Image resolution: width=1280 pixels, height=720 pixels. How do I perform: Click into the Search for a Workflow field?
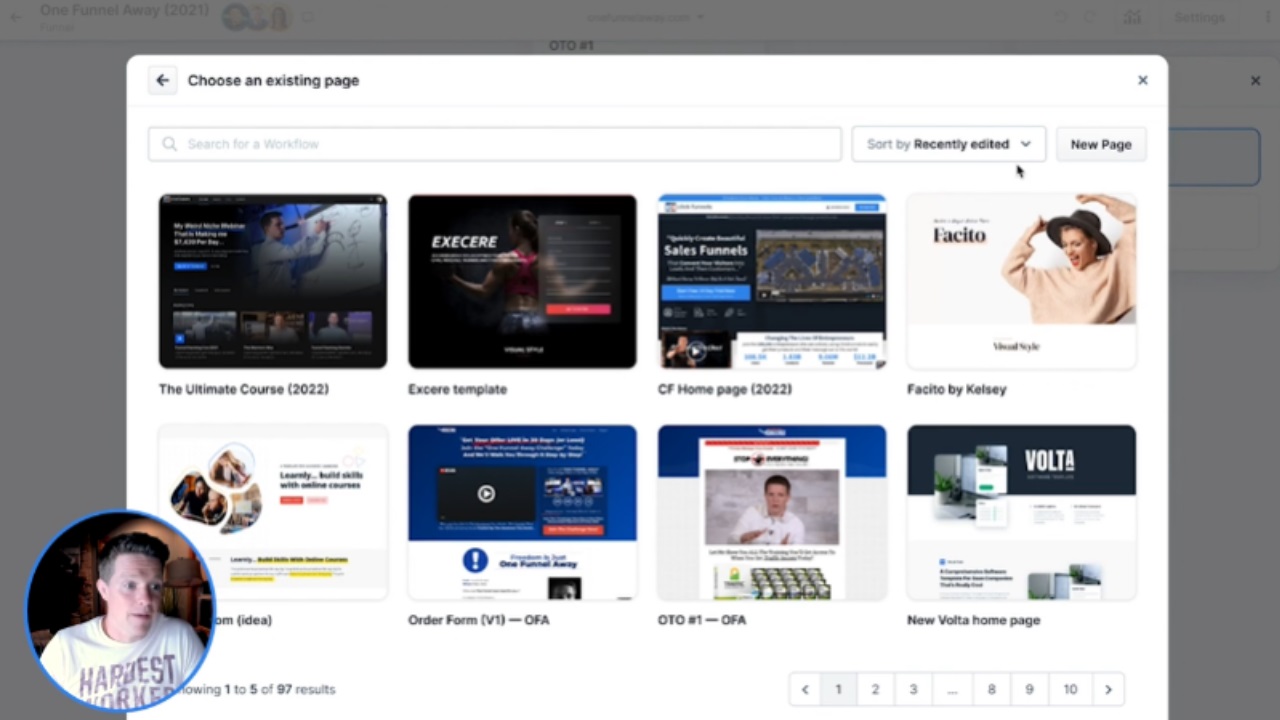pyautogui.click(x=500, y=144)
